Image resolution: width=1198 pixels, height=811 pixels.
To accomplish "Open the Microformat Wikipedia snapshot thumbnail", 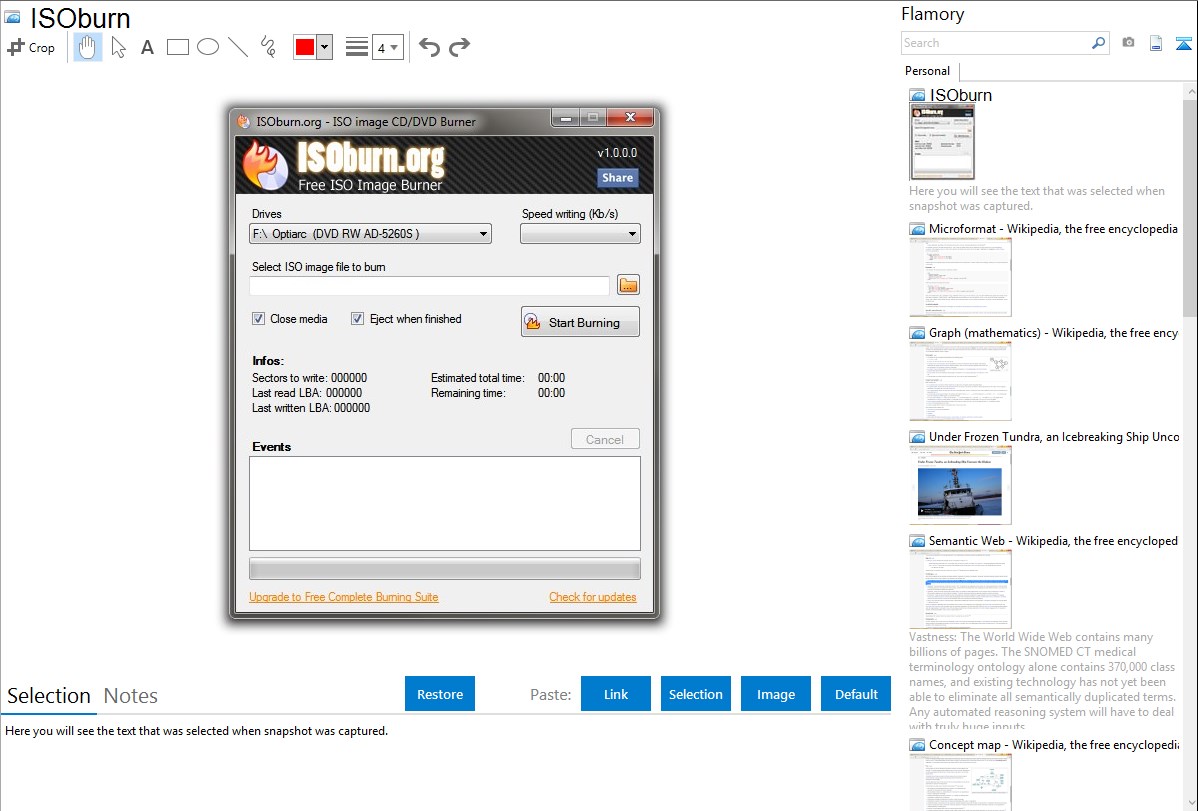I will (960, 277).
